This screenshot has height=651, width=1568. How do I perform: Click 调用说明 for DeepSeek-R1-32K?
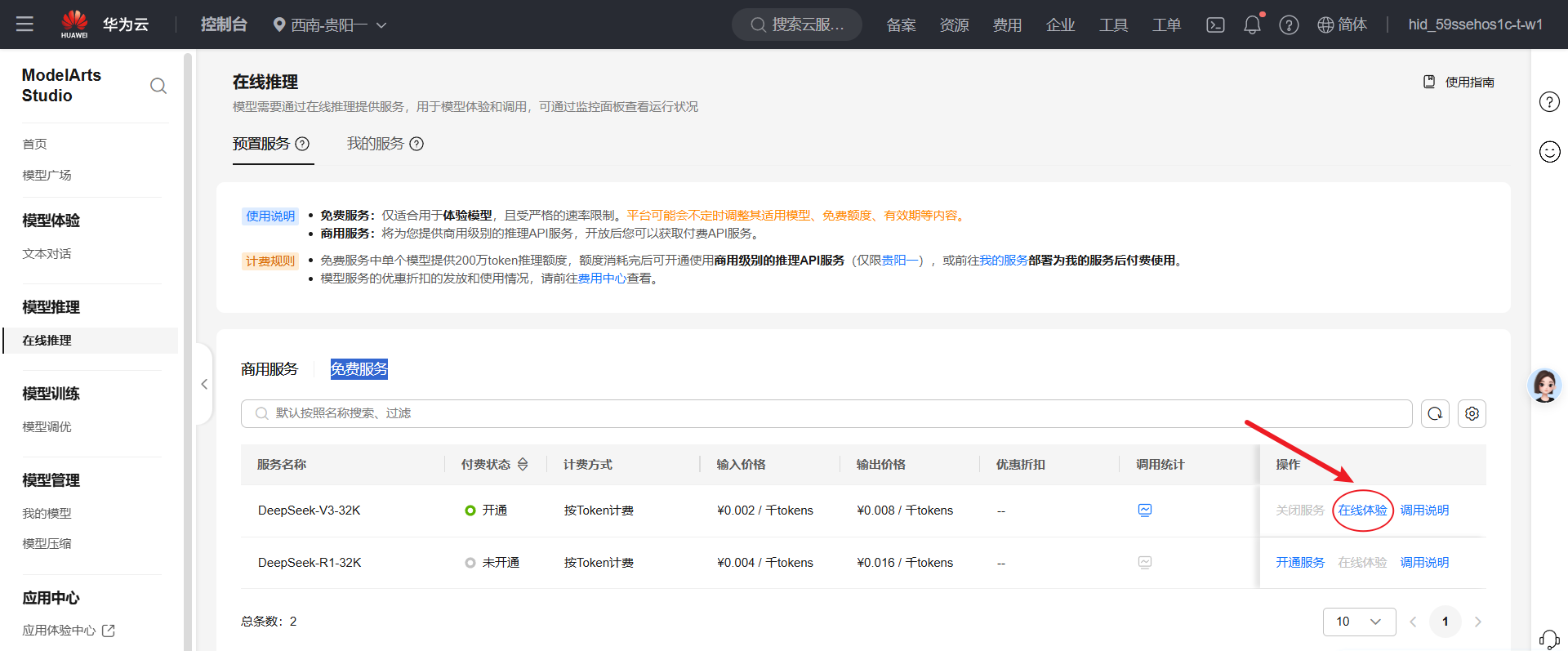tap(1424, 563)
